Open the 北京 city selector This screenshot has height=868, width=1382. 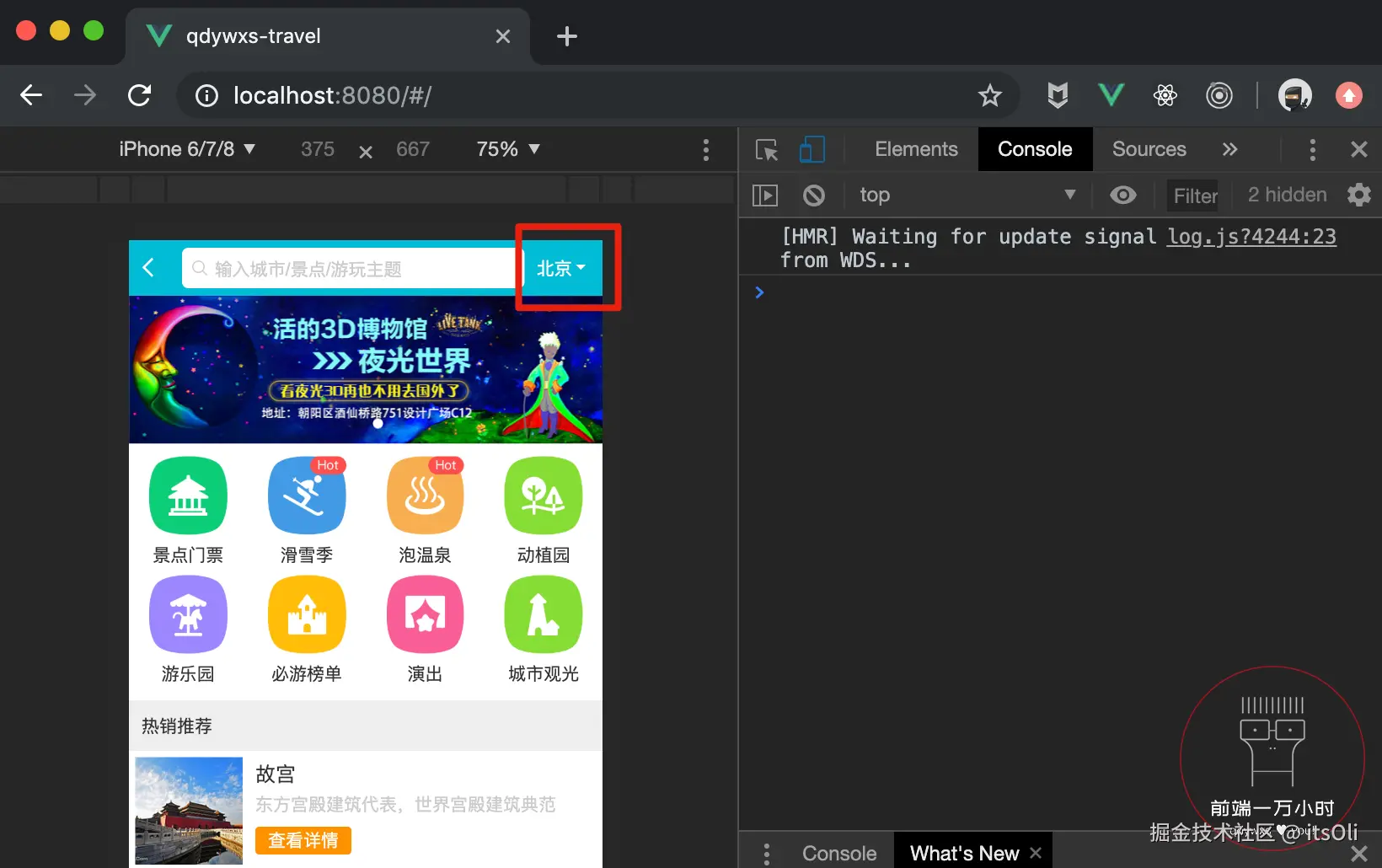[561, 268]
